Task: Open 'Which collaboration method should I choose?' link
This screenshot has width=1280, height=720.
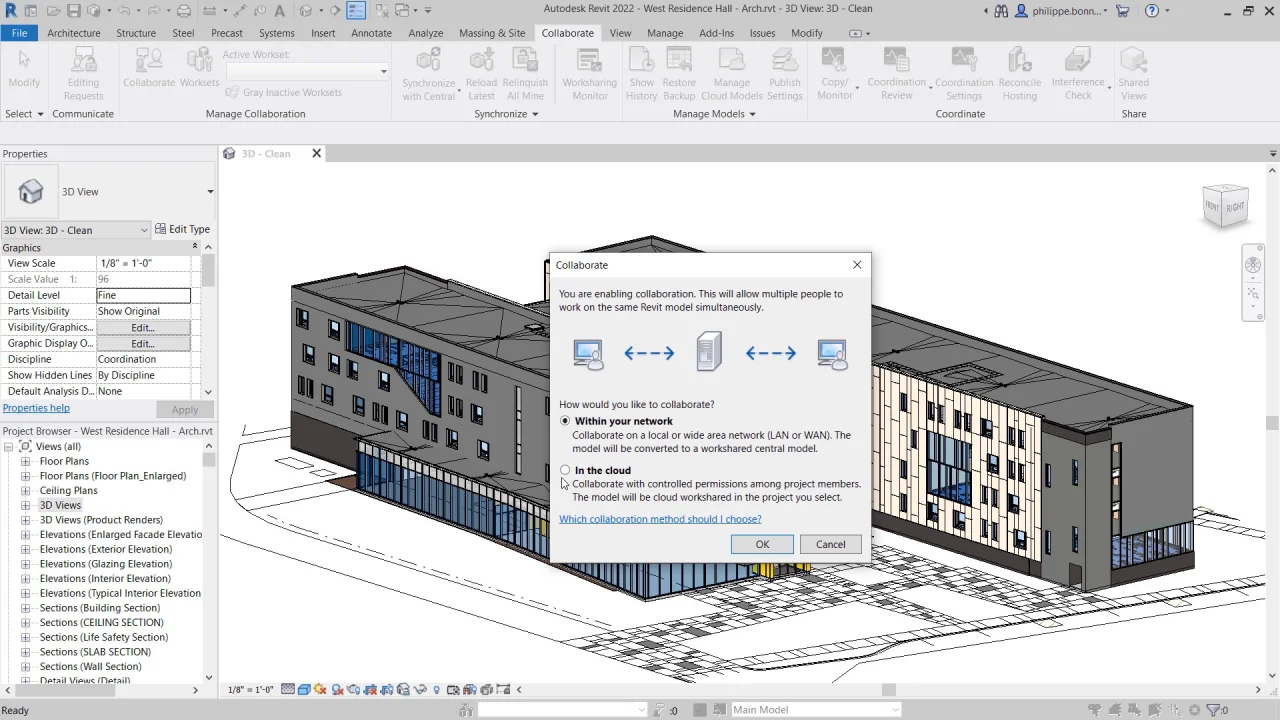Action: [660, 519]
